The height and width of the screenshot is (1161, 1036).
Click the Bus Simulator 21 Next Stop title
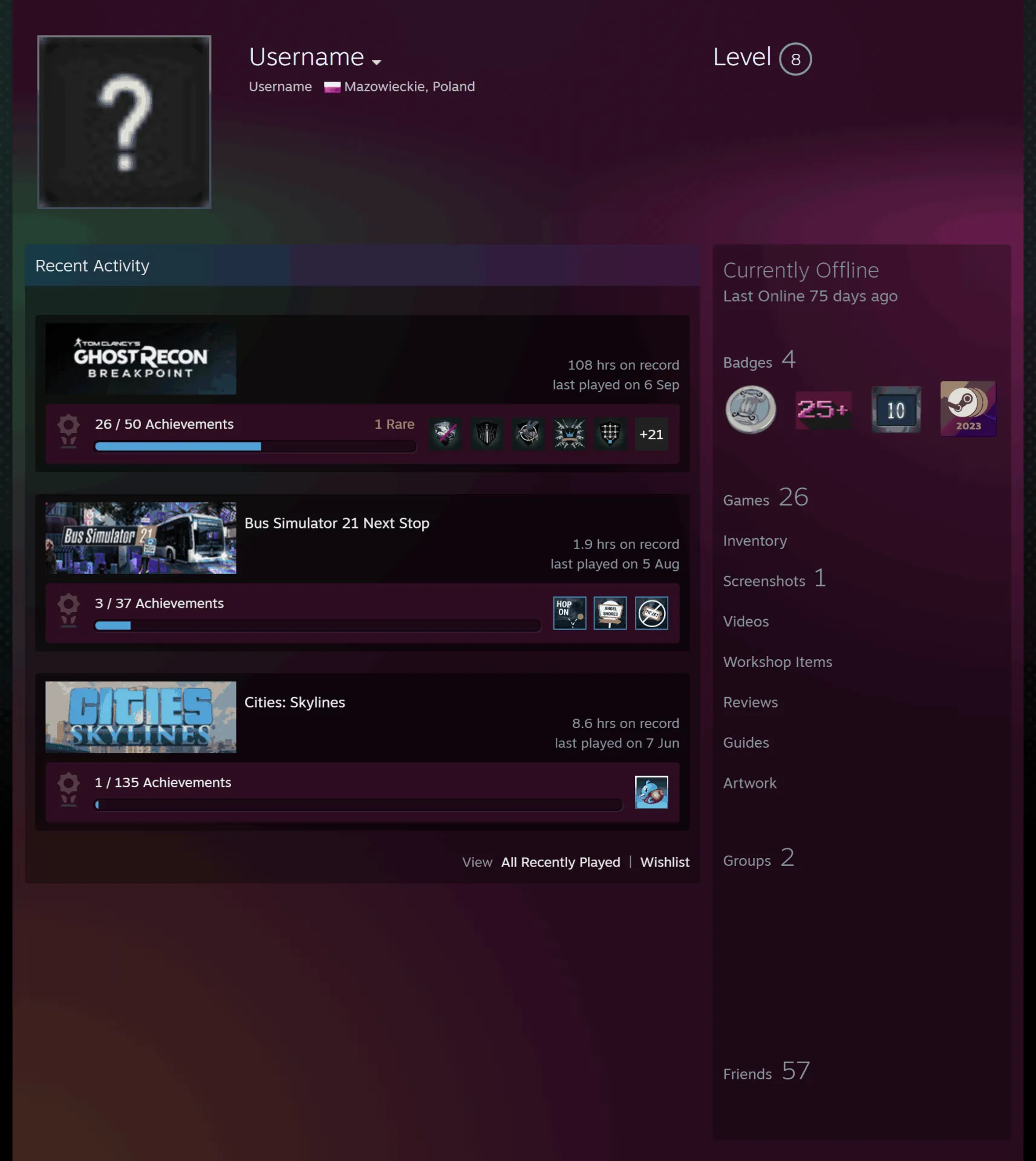337,523
